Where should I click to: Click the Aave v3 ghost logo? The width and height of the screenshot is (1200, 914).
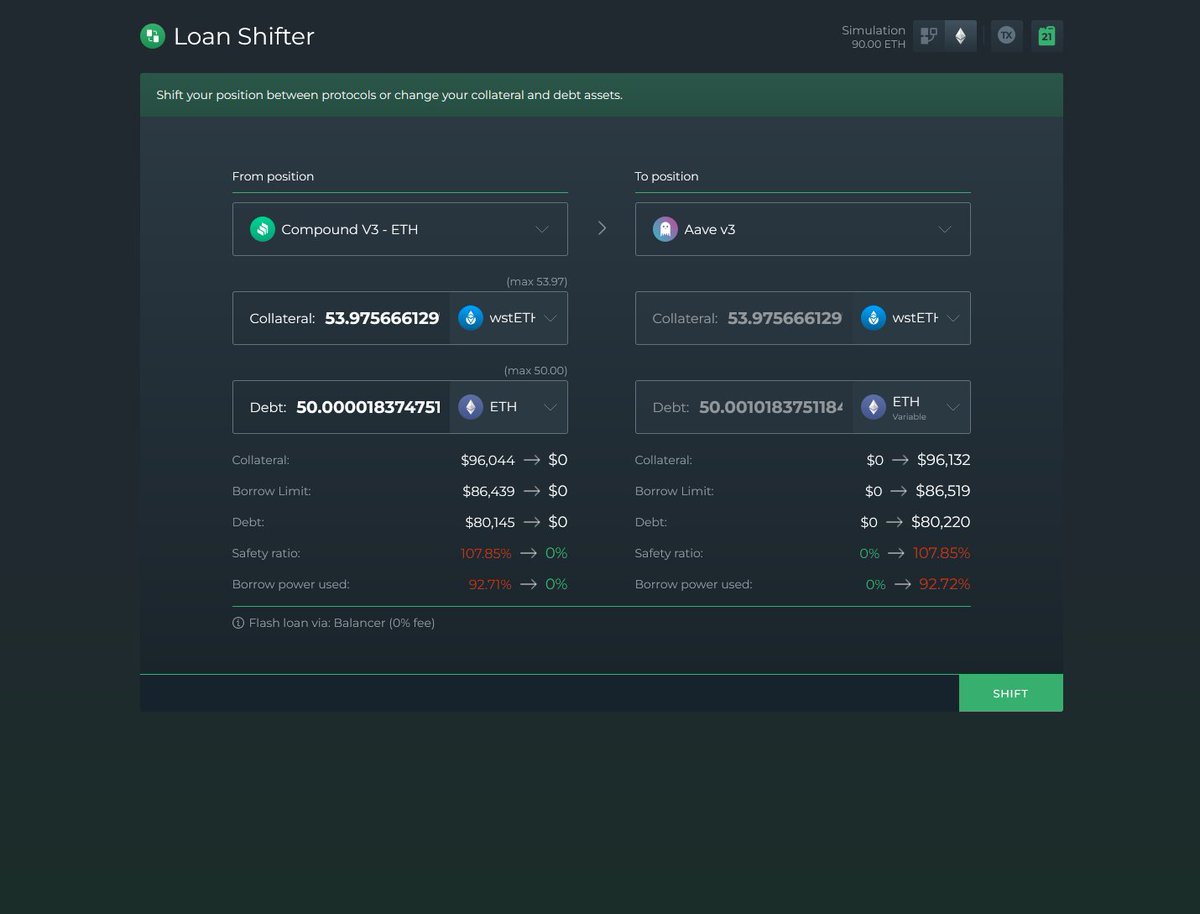665,229
